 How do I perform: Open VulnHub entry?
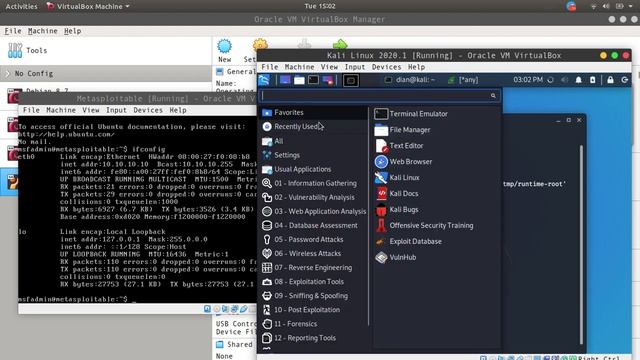point(402,257)
